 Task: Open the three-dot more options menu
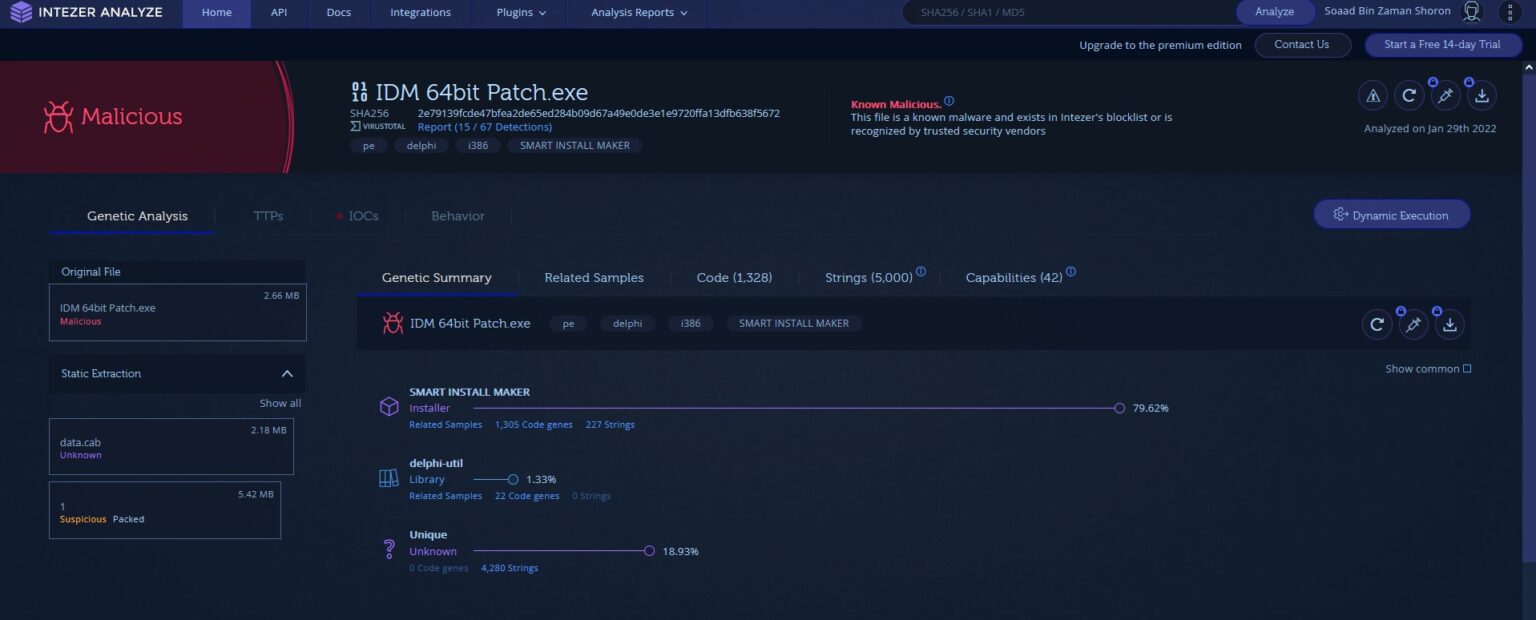click(x=1508, y=12)
